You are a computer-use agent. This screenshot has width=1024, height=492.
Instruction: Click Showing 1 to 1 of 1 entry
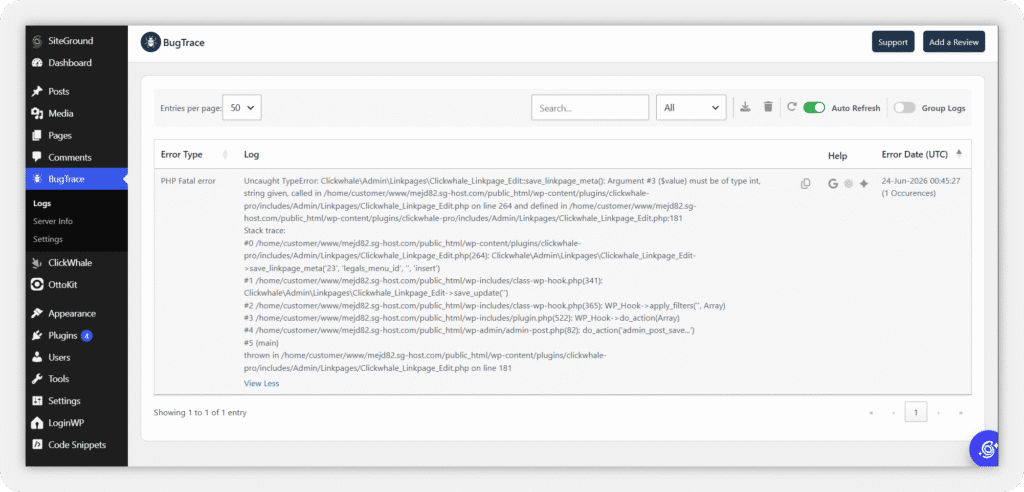click(x=200, y=413)
